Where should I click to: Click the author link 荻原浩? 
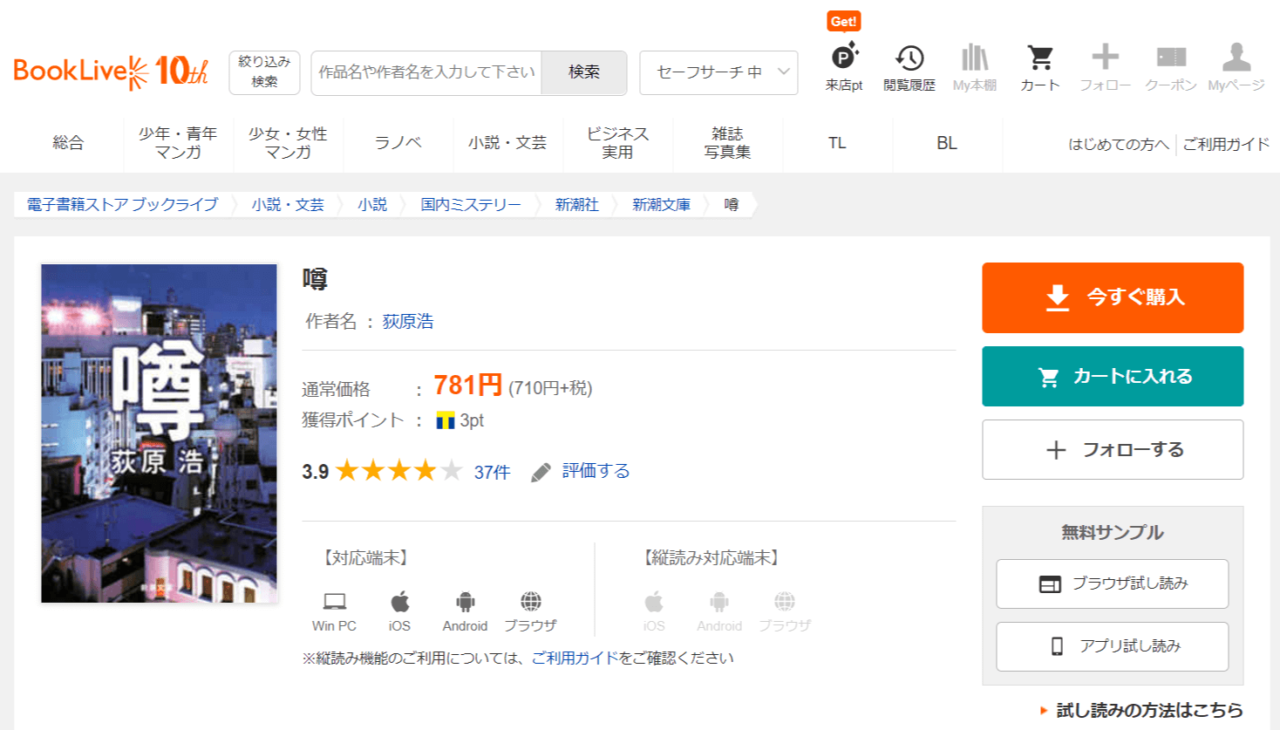pos(408,322)
